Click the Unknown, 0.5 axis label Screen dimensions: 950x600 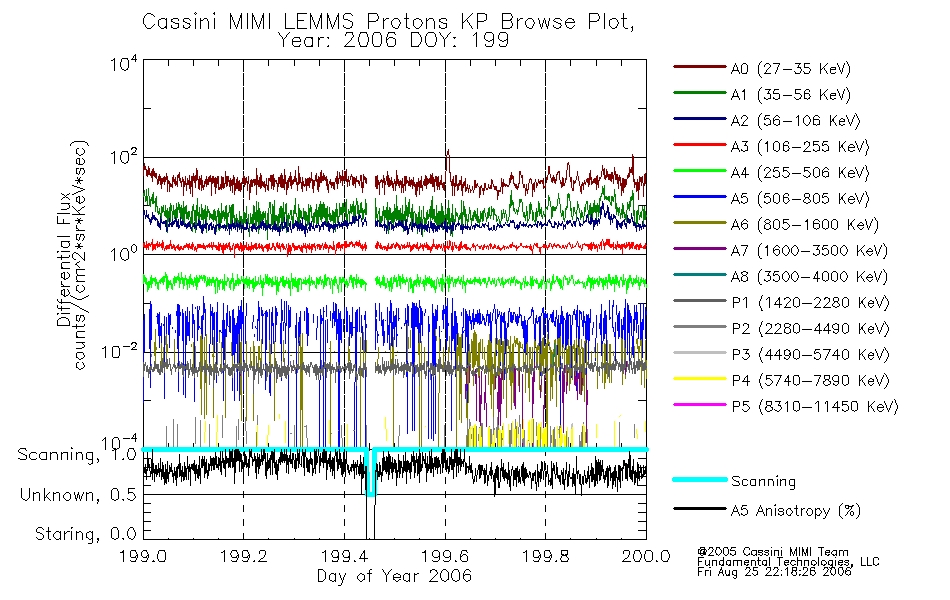click(78, 495)
